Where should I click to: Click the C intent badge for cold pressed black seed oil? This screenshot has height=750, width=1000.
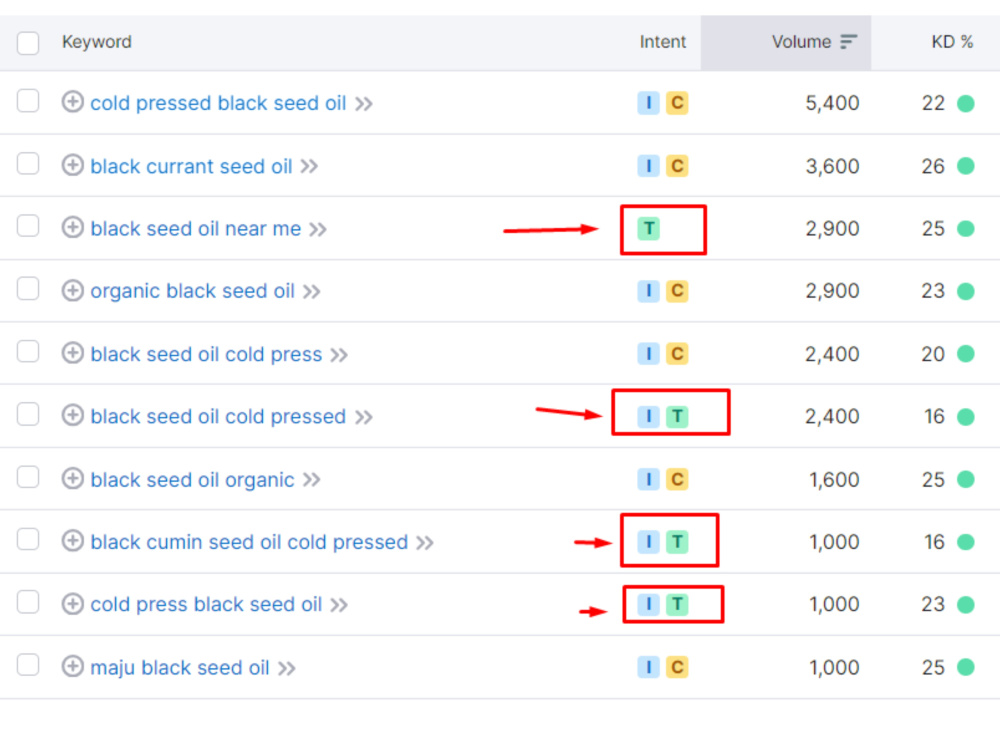pyautogui.click(x=677, y=103)
